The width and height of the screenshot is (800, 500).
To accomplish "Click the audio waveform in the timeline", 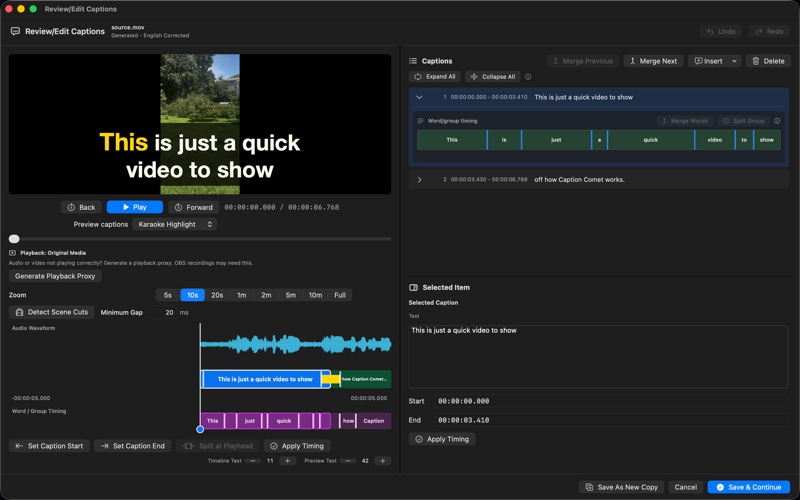I will 296,344.
